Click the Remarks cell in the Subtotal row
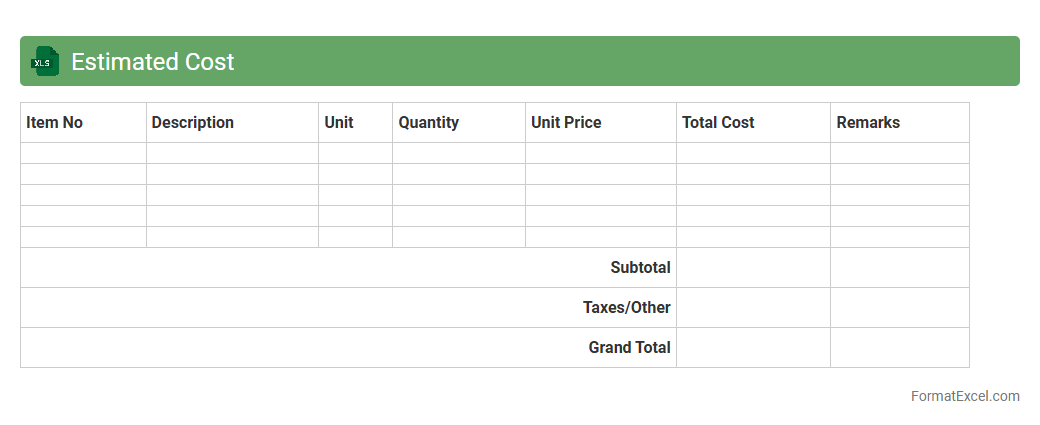This screenshot has height=425, width=1040. pos(899,267)
